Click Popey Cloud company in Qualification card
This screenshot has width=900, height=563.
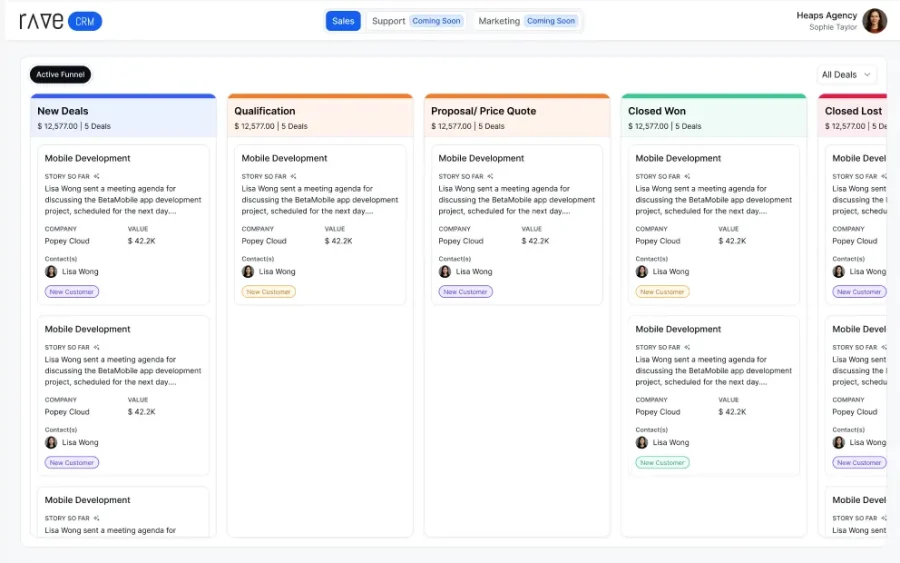pos(264,241)
